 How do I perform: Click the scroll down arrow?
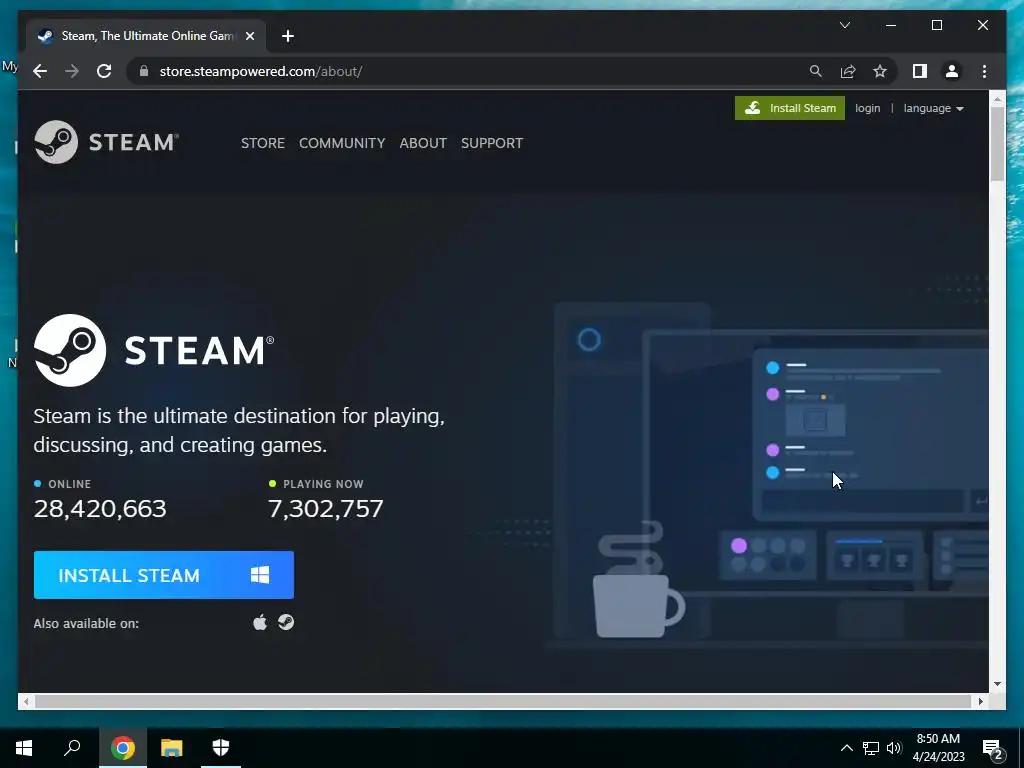(997, 684)
